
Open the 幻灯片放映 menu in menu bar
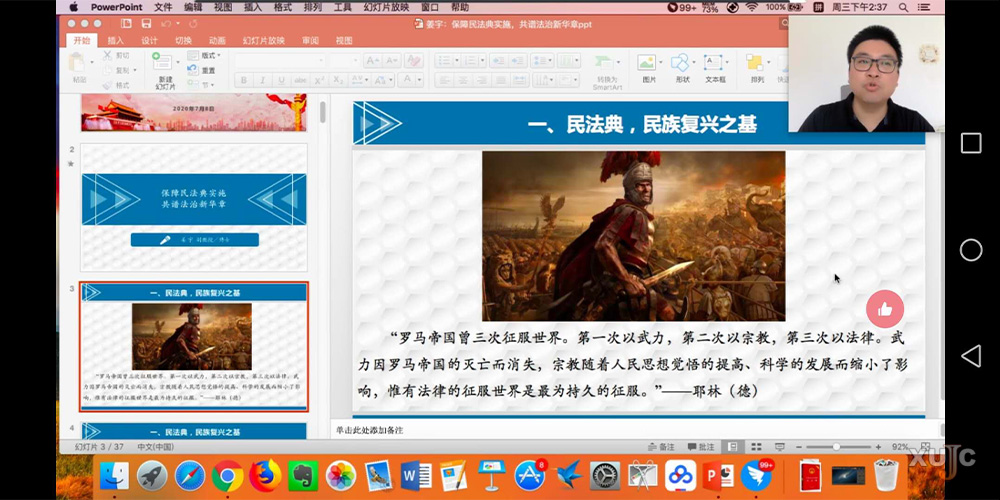click(x=386, y=7)
